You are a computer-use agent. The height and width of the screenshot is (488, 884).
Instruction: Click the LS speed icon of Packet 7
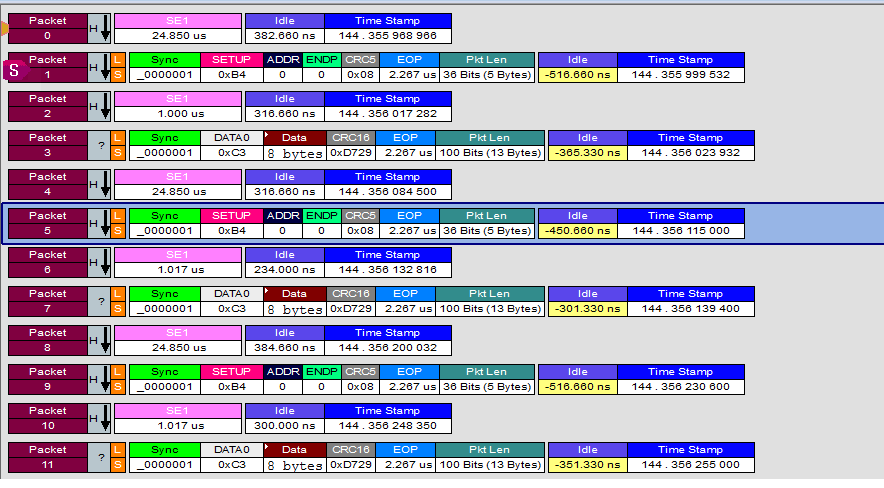118,301
